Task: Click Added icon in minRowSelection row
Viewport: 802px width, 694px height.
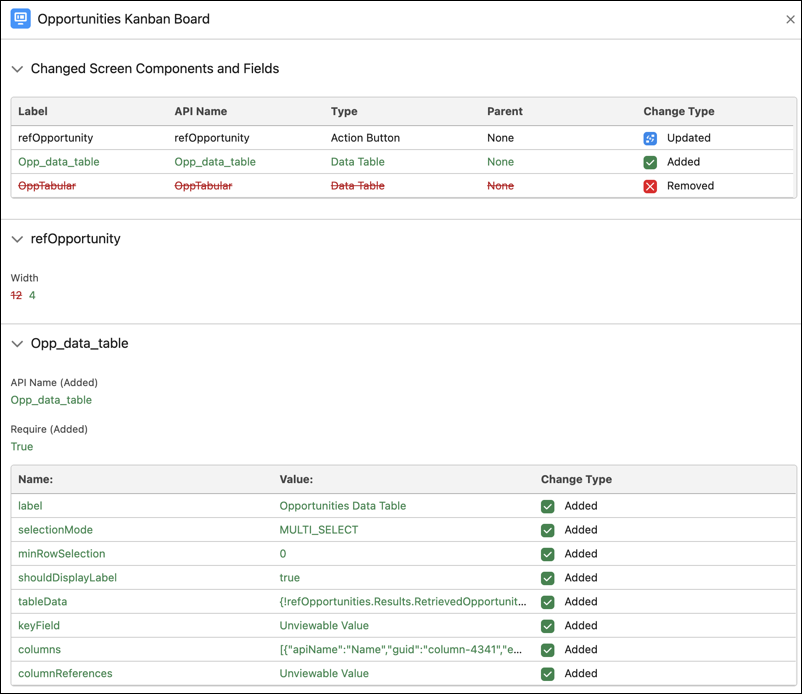Action: [547, 554]
